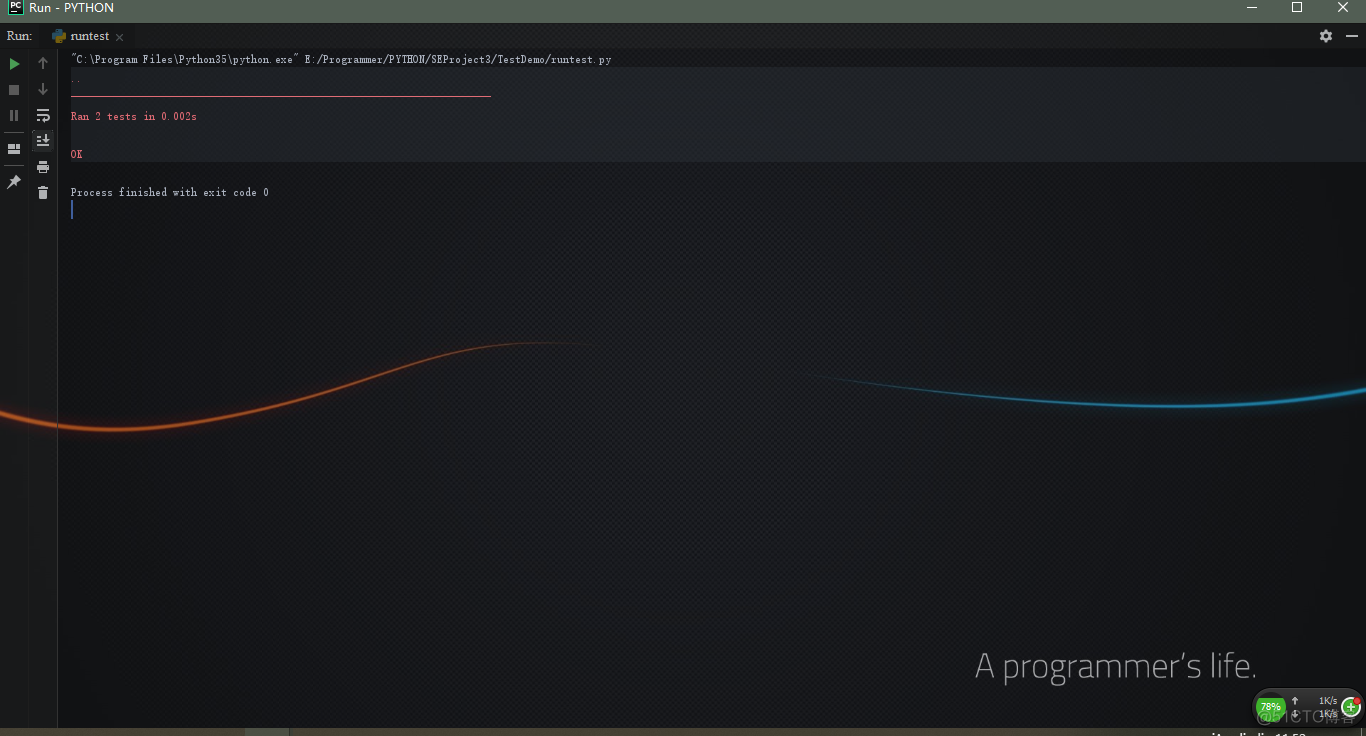Select the python.exe command line text

341,60
